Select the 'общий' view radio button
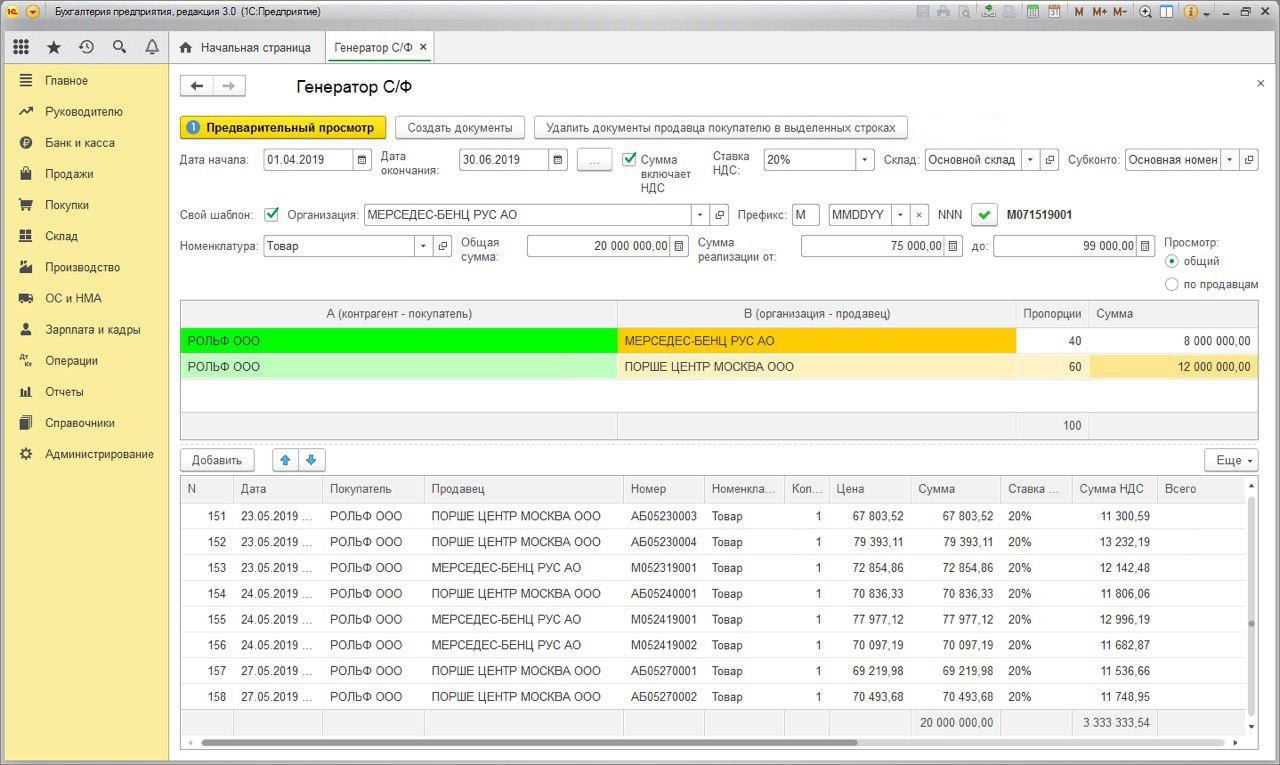Screen dimensions: 1280x765 pos(1172,261)
